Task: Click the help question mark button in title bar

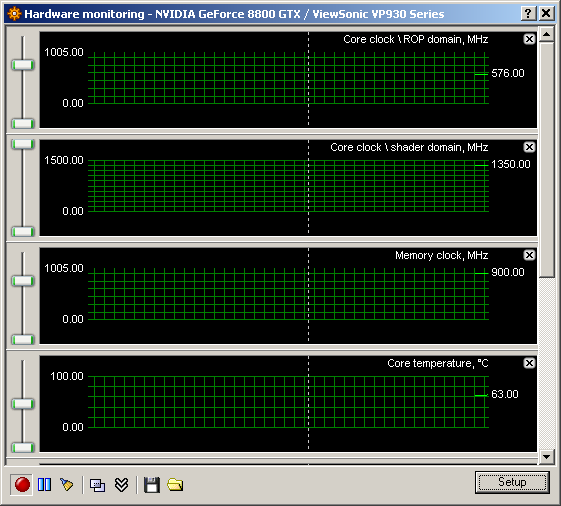Action: 528,14
